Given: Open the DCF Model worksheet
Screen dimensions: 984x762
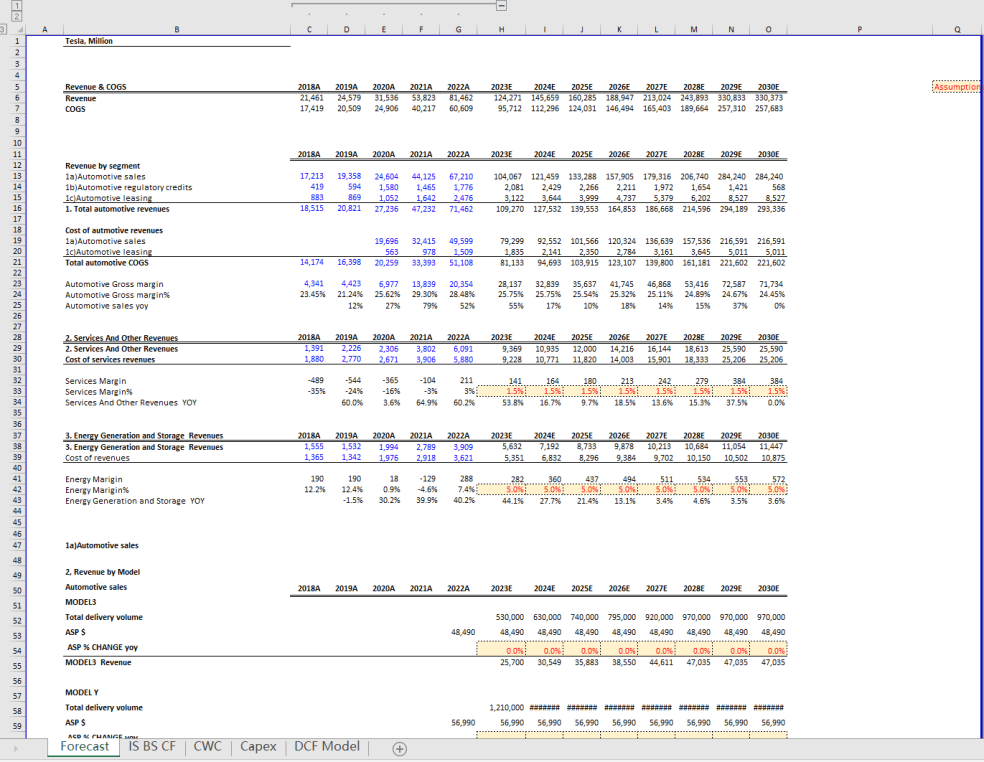Looking at the screenshot, I should coord(326,746).
